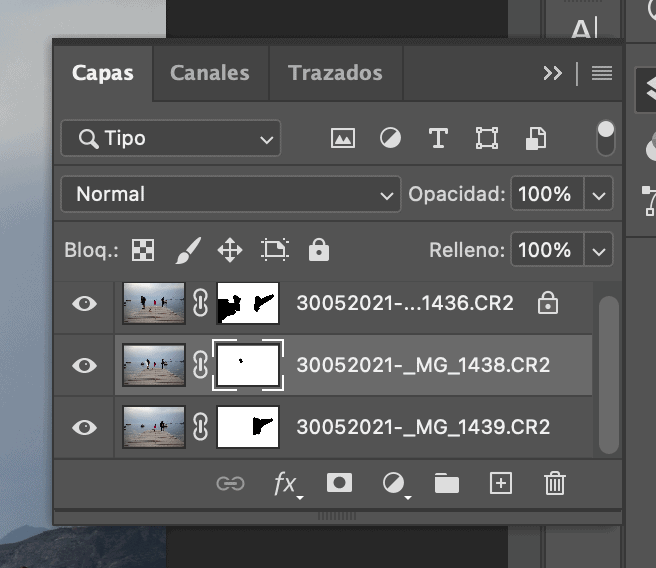Screen dimensions: 656x568
Task: Toggle the layer filtering switch
Action: click(x=606, y=138)
